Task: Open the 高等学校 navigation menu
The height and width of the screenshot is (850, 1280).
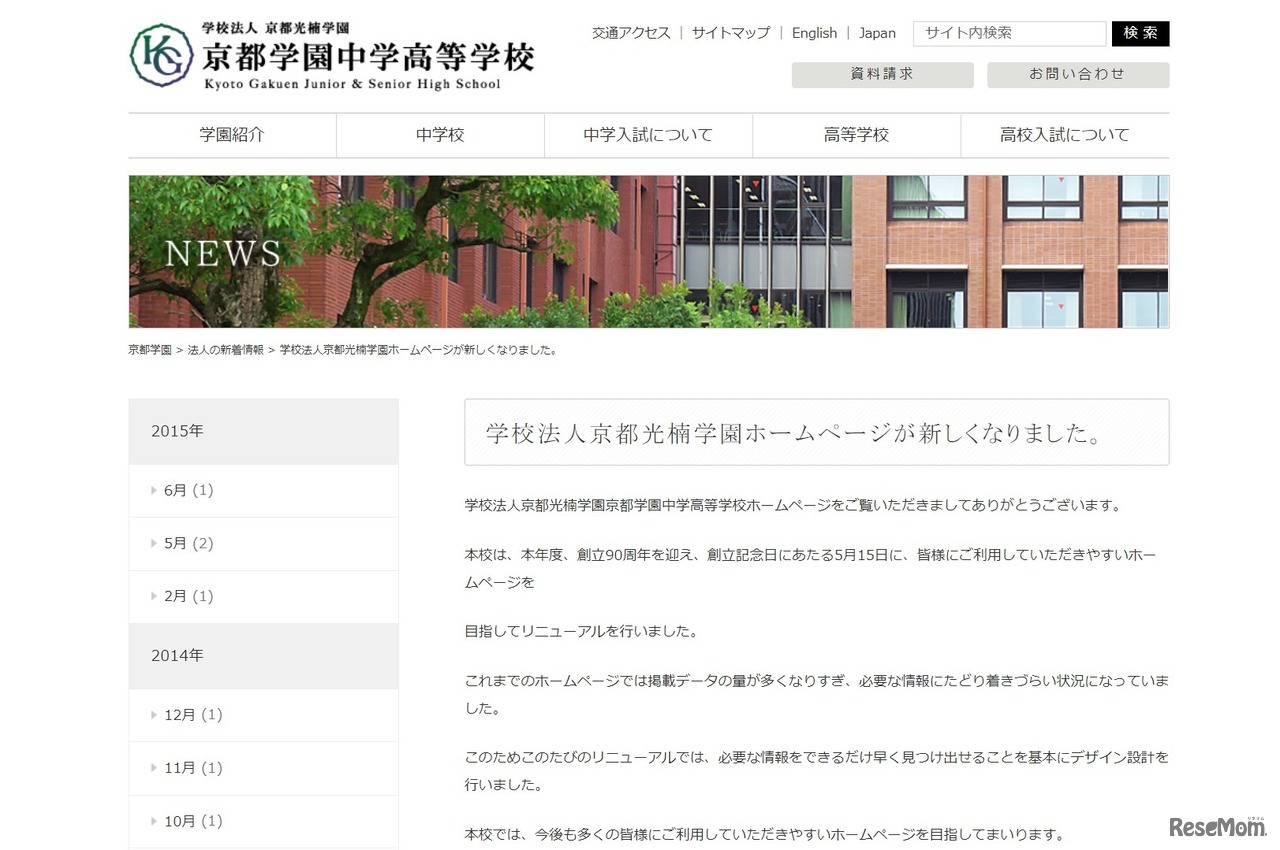Action: click(856, 135)
